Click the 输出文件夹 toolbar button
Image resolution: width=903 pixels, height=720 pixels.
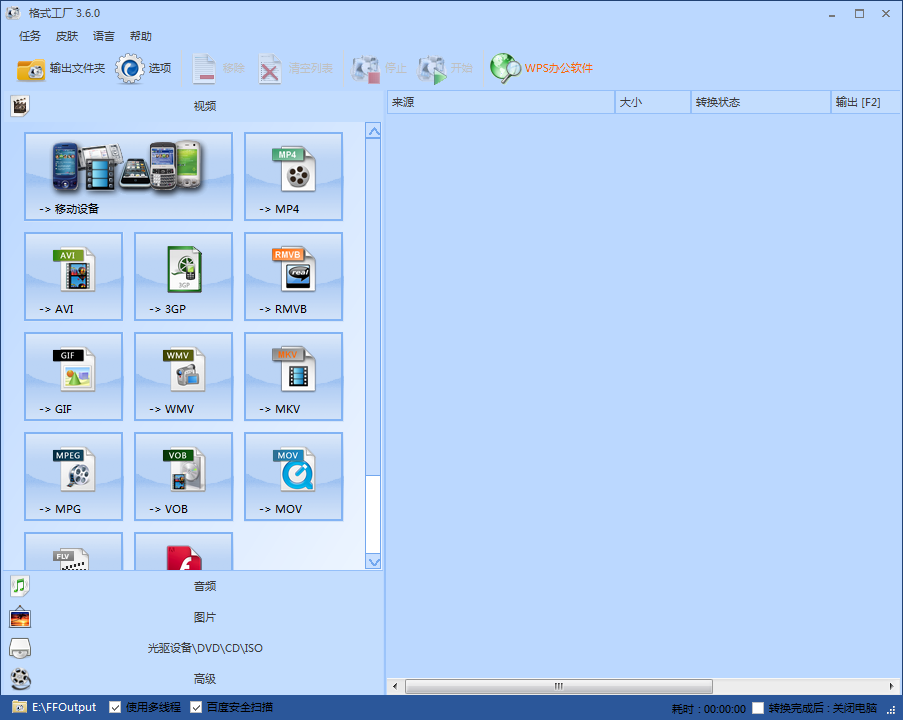[x=61, y=68]
